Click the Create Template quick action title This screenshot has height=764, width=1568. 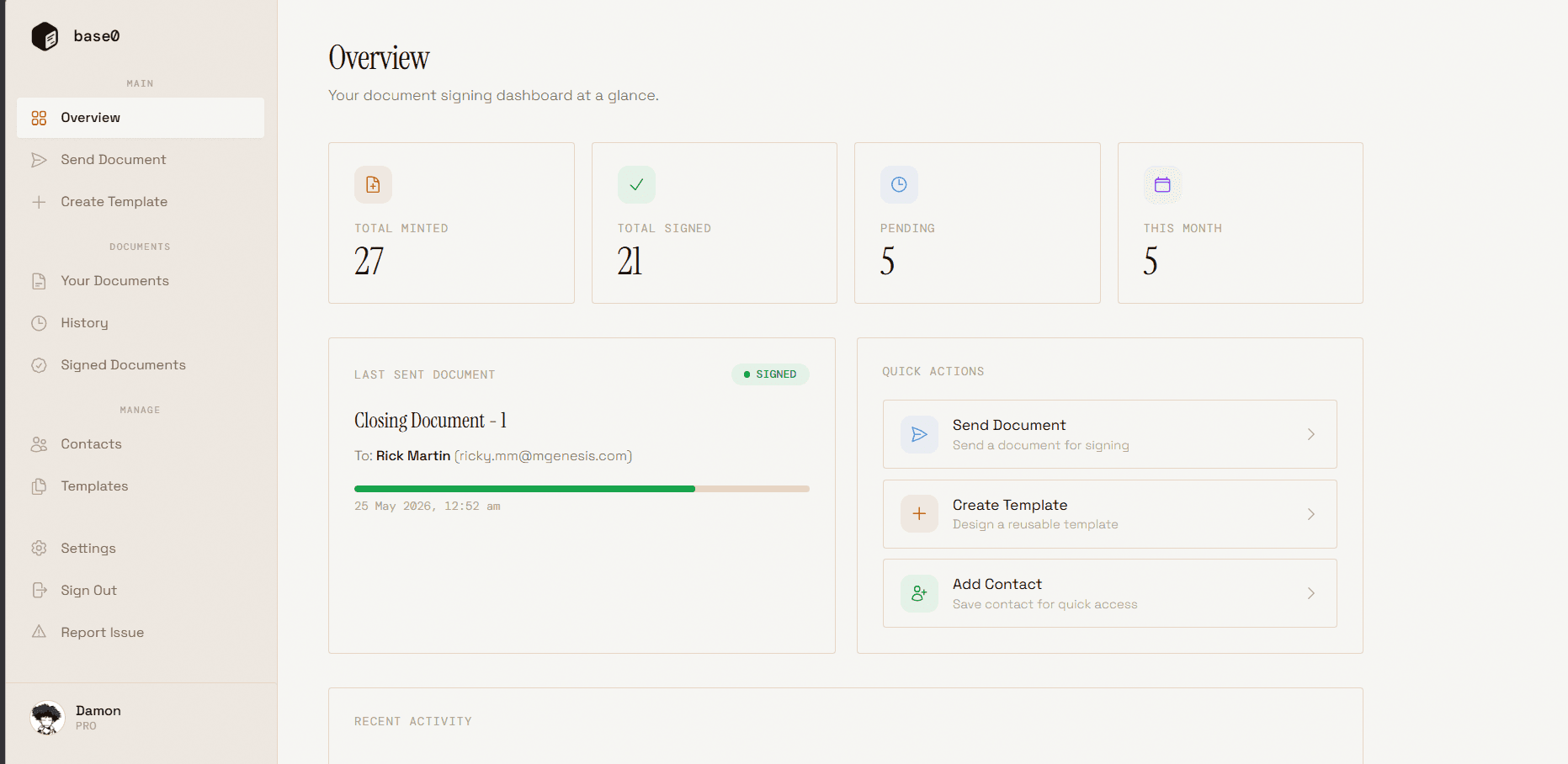(1010, 505)
